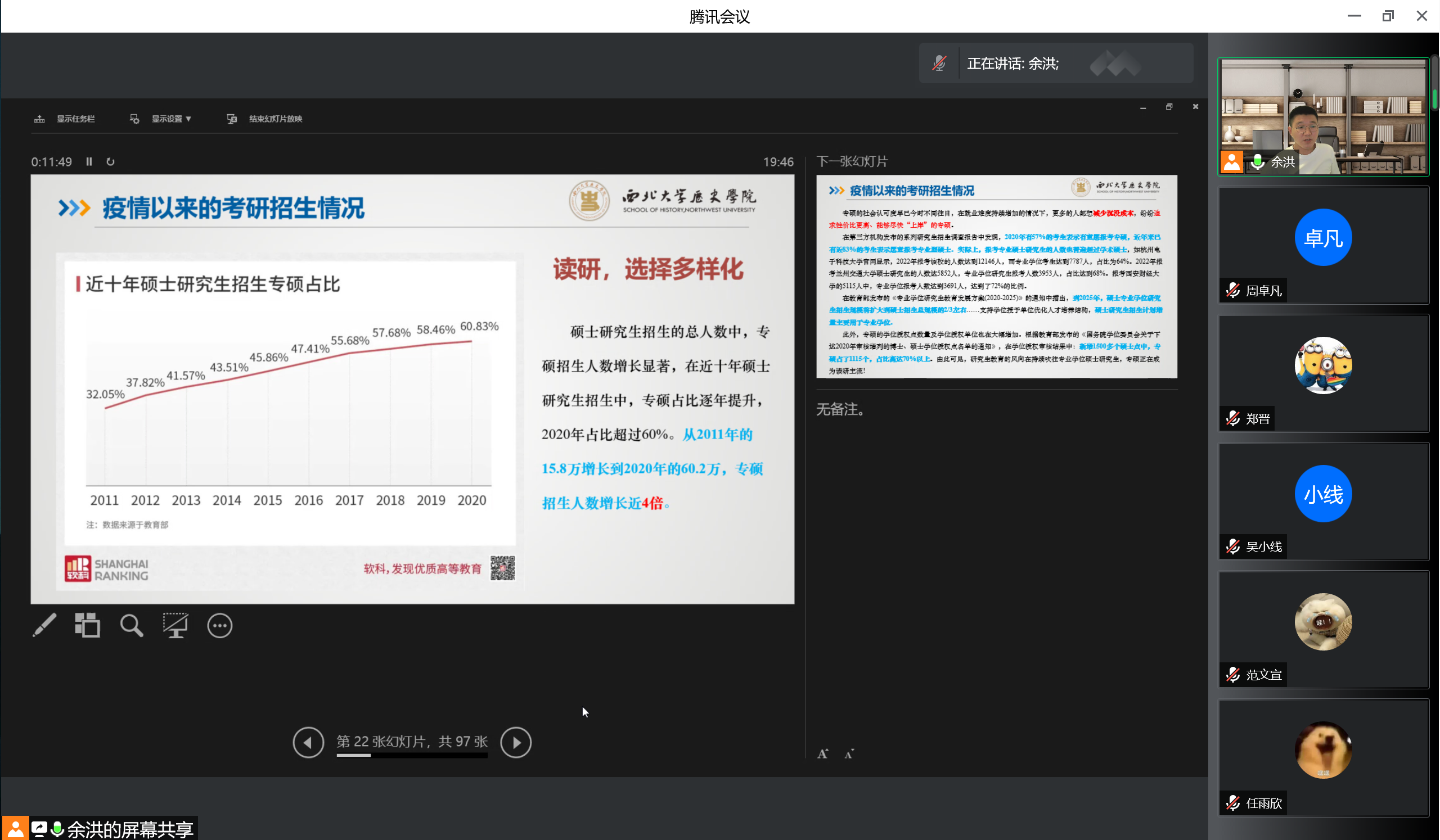Click the slide progress bar under slide count
The image size is (1440, 840).
coord(411,756)
